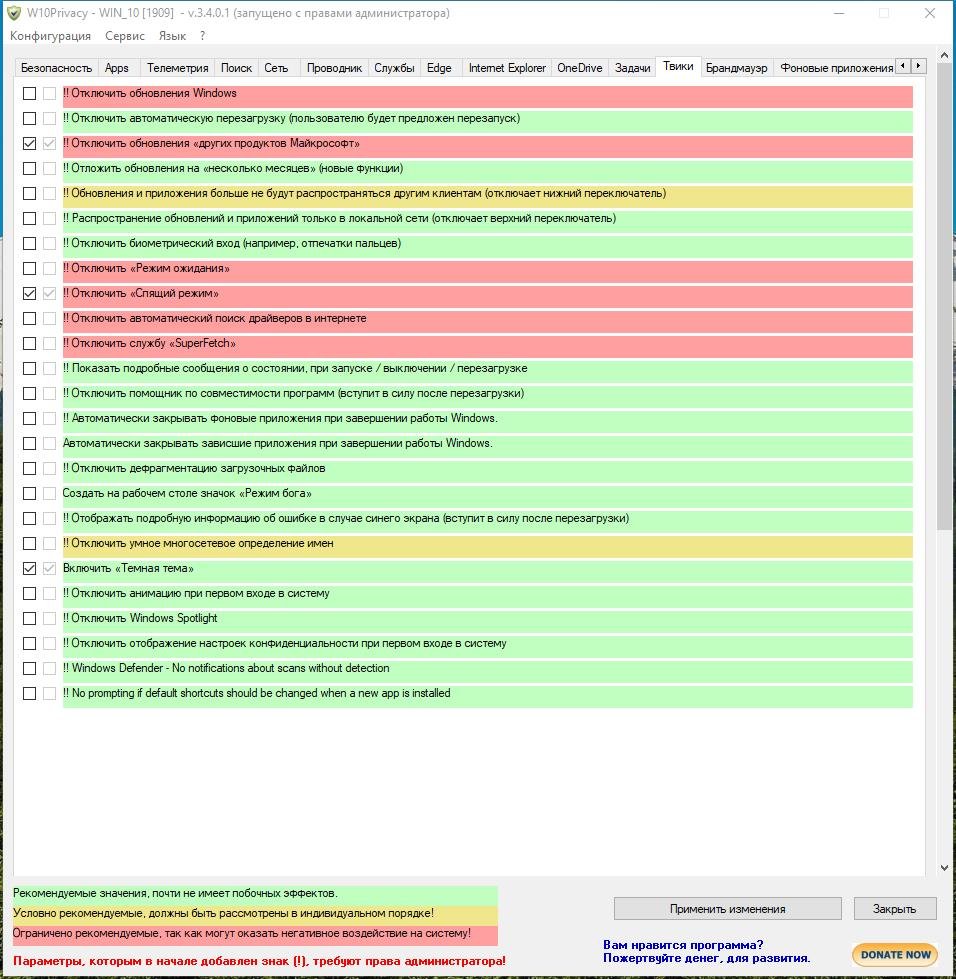Click the W10Privacy shield icon in title bar

click(14, 13)
